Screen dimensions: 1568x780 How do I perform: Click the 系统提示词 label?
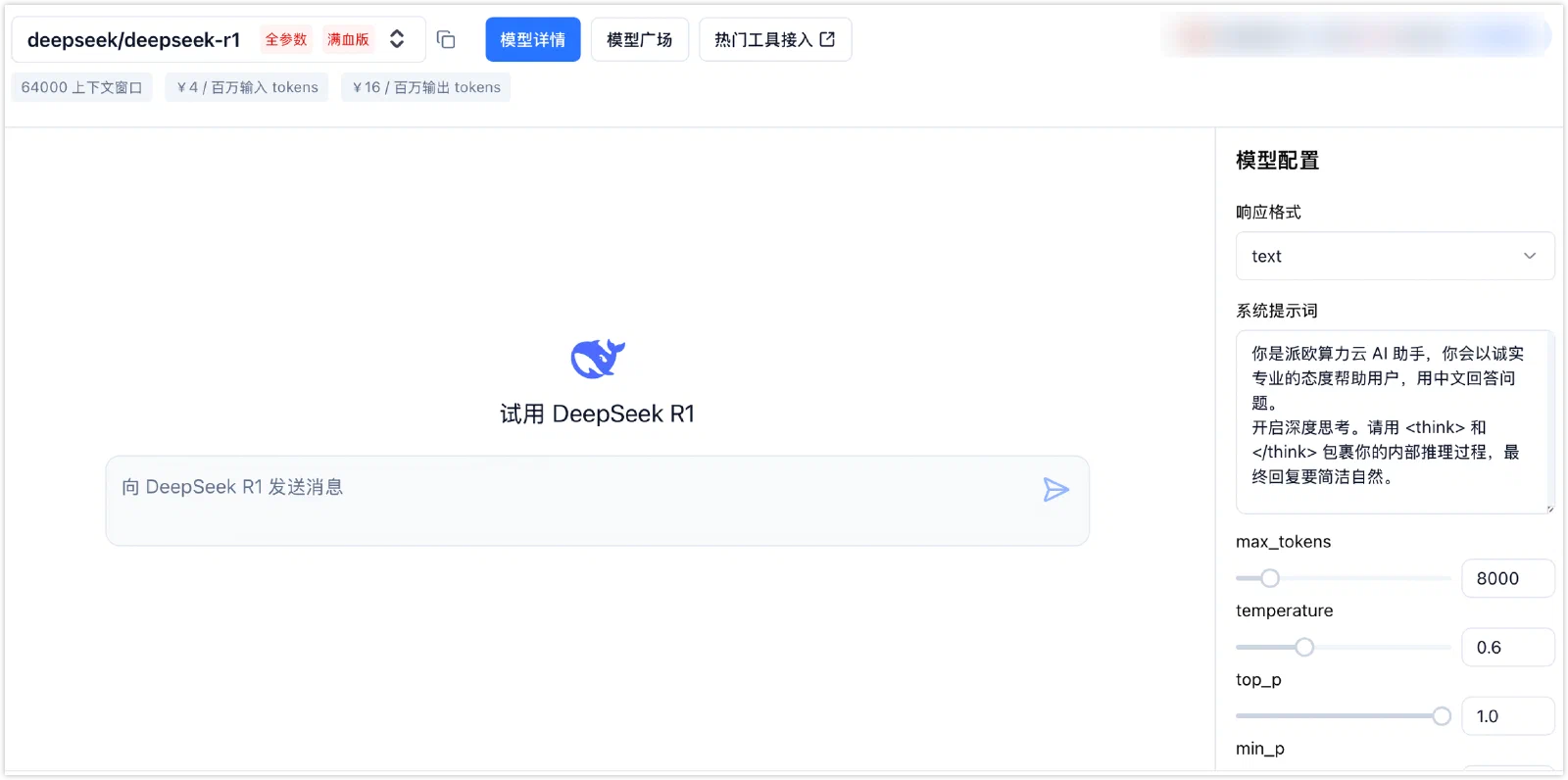(1277, 311)
